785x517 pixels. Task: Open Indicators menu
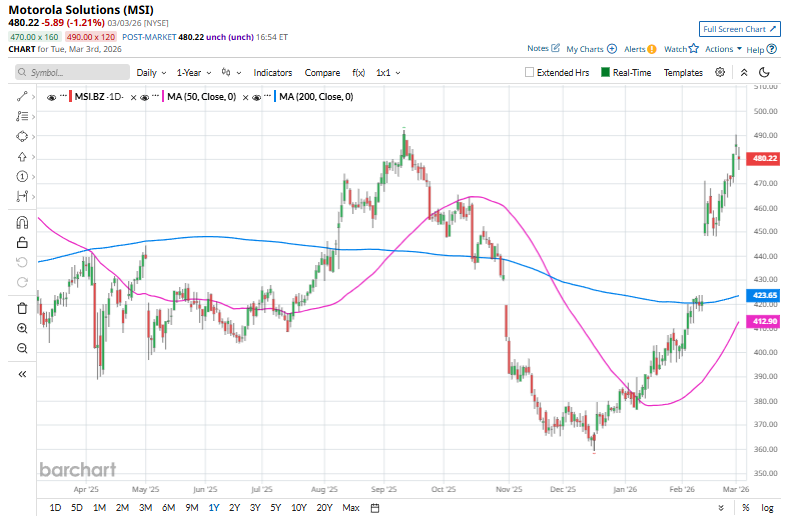click(273, 73)
